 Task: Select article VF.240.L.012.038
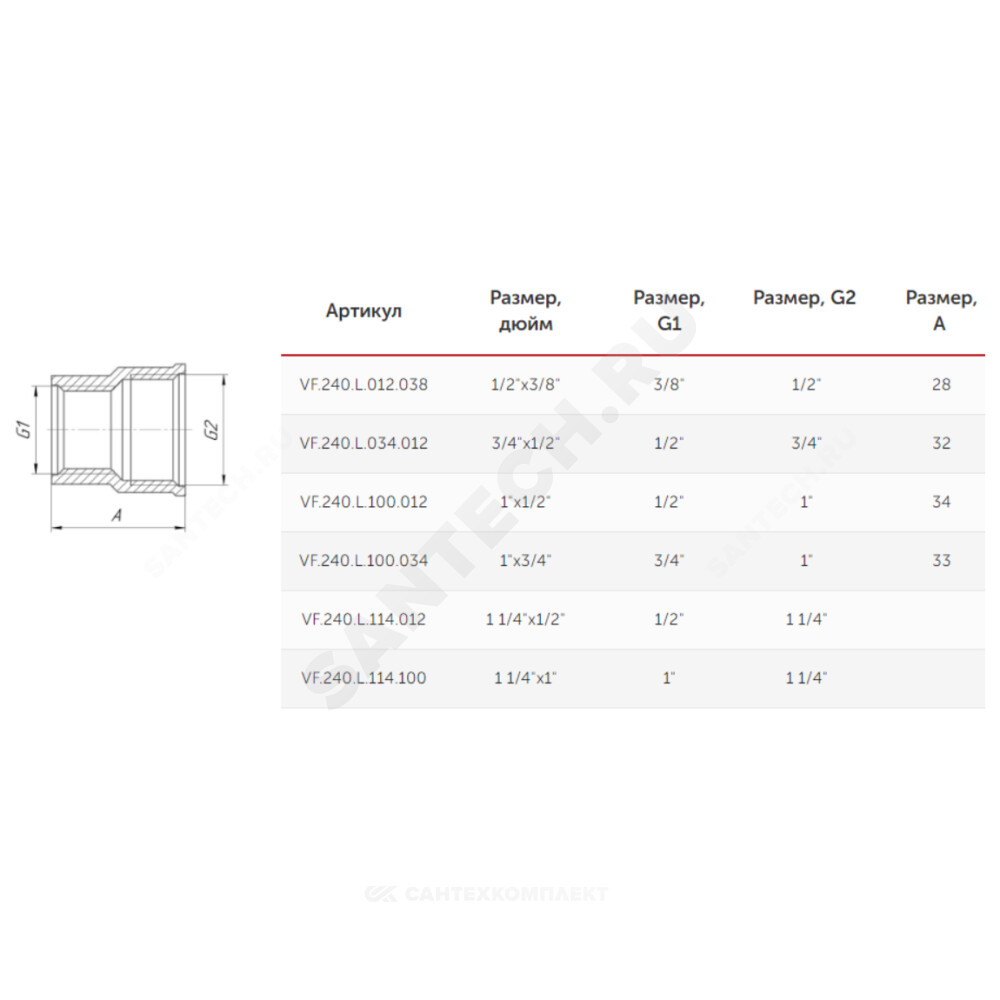point(364,385)
